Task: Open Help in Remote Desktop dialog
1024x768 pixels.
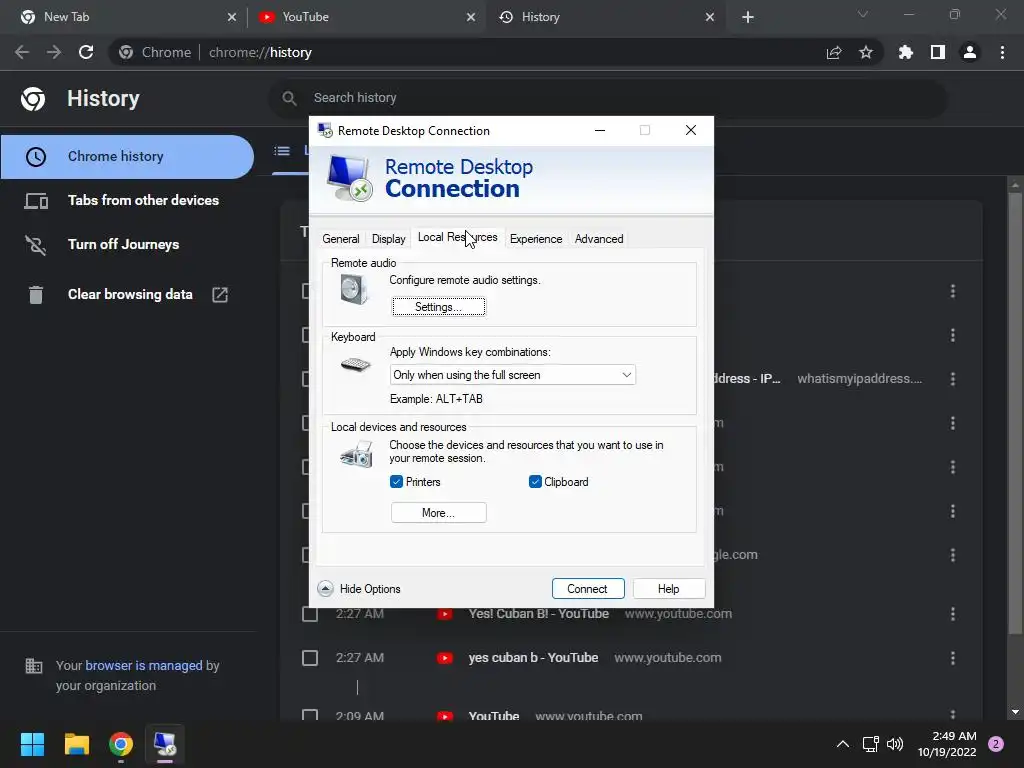Action: 668,588
